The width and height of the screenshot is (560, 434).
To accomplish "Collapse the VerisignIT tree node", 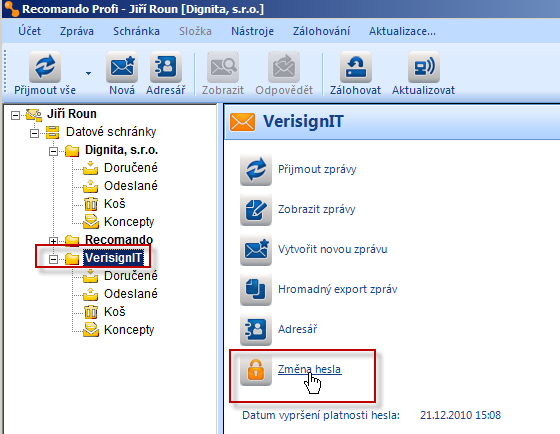I will [53, 259].
